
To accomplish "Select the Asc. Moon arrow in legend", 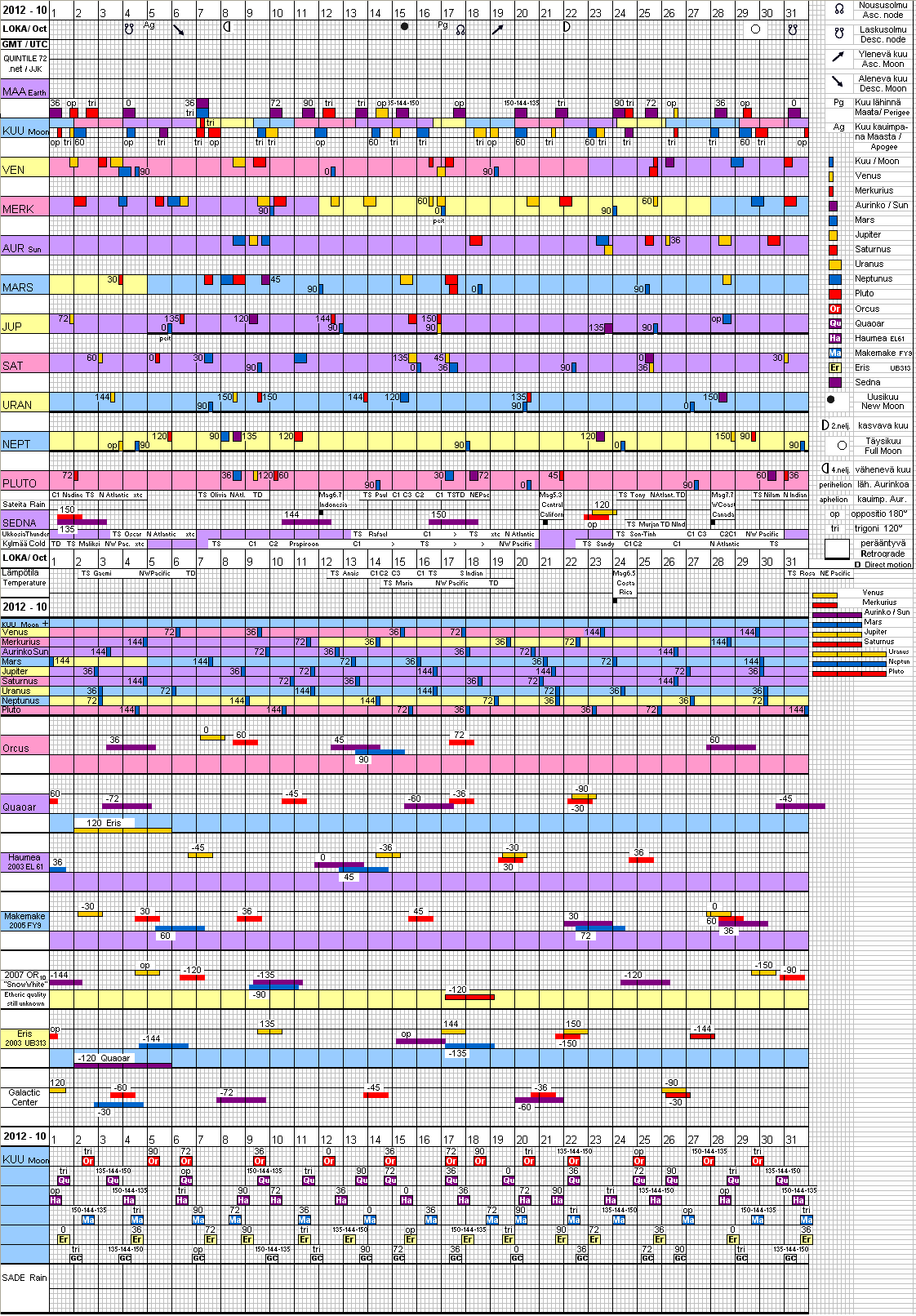I will click(x=838, y=57).
